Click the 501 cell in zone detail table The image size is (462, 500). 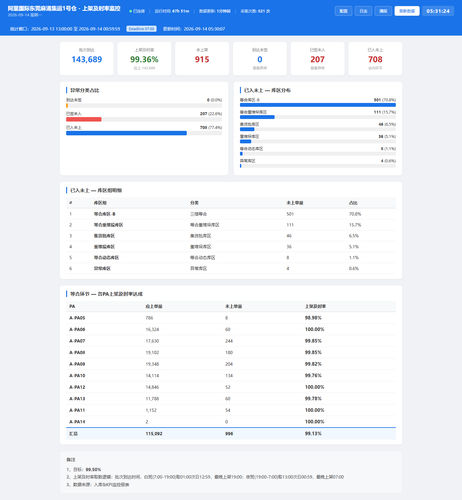[290, 214]
